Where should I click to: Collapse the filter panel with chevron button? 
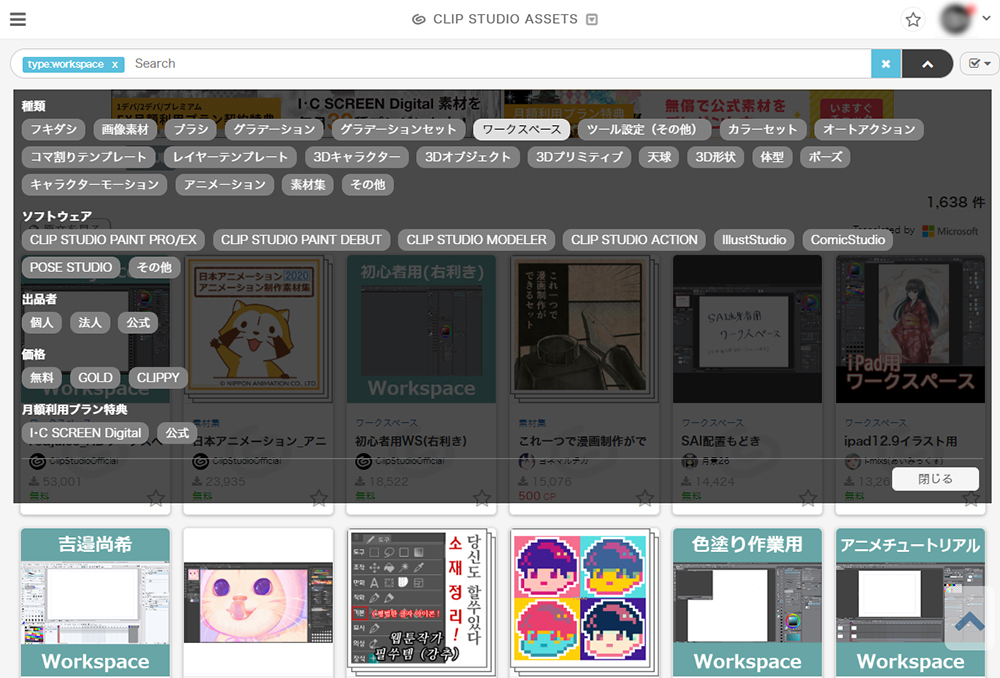click(927, 64)
